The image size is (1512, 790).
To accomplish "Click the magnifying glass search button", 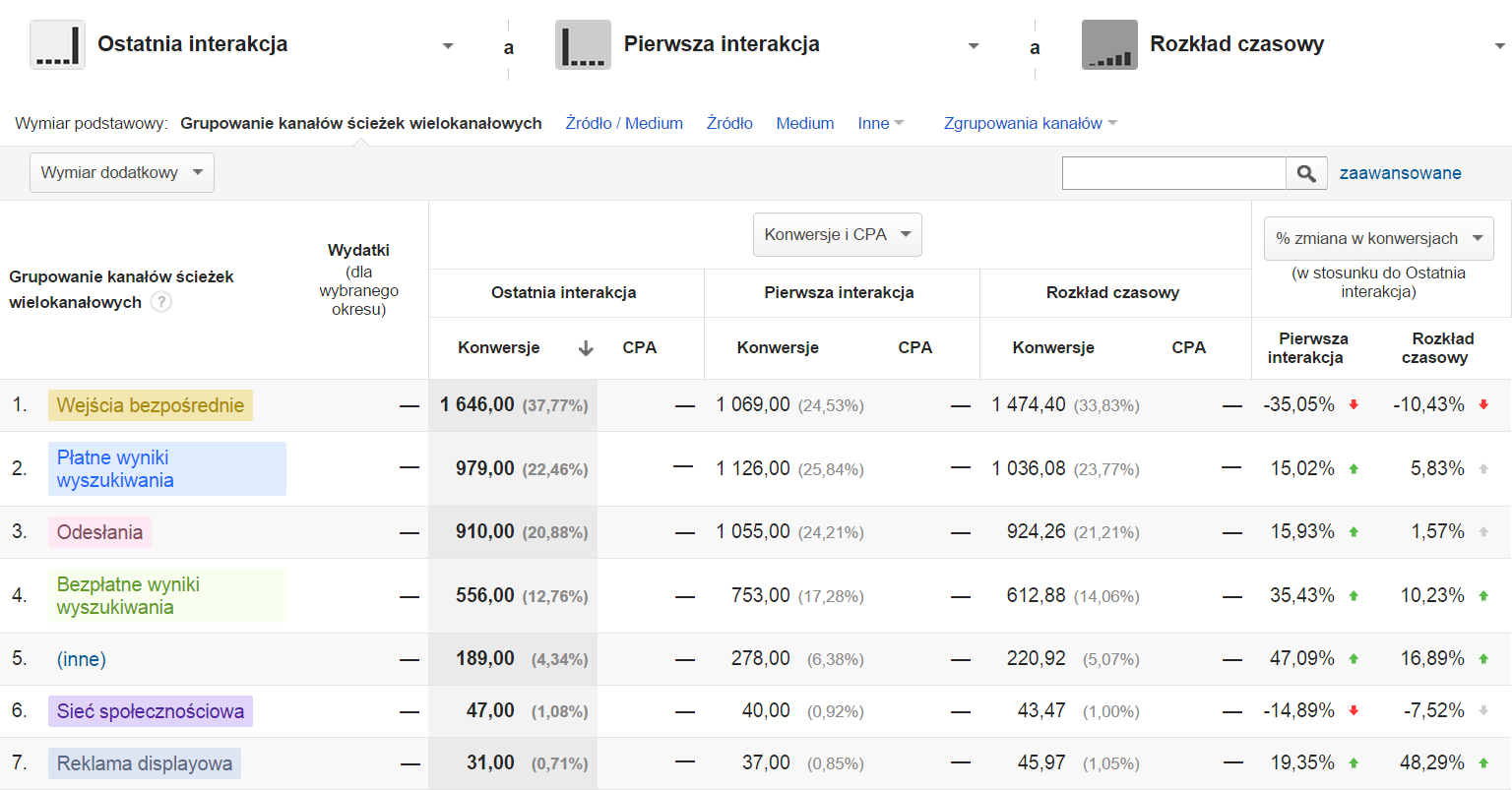I will 1306,173.
